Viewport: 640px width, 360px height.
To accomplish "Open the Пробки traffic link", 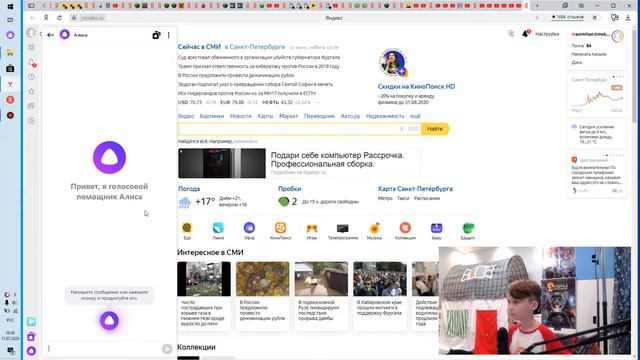I will 289,189.
